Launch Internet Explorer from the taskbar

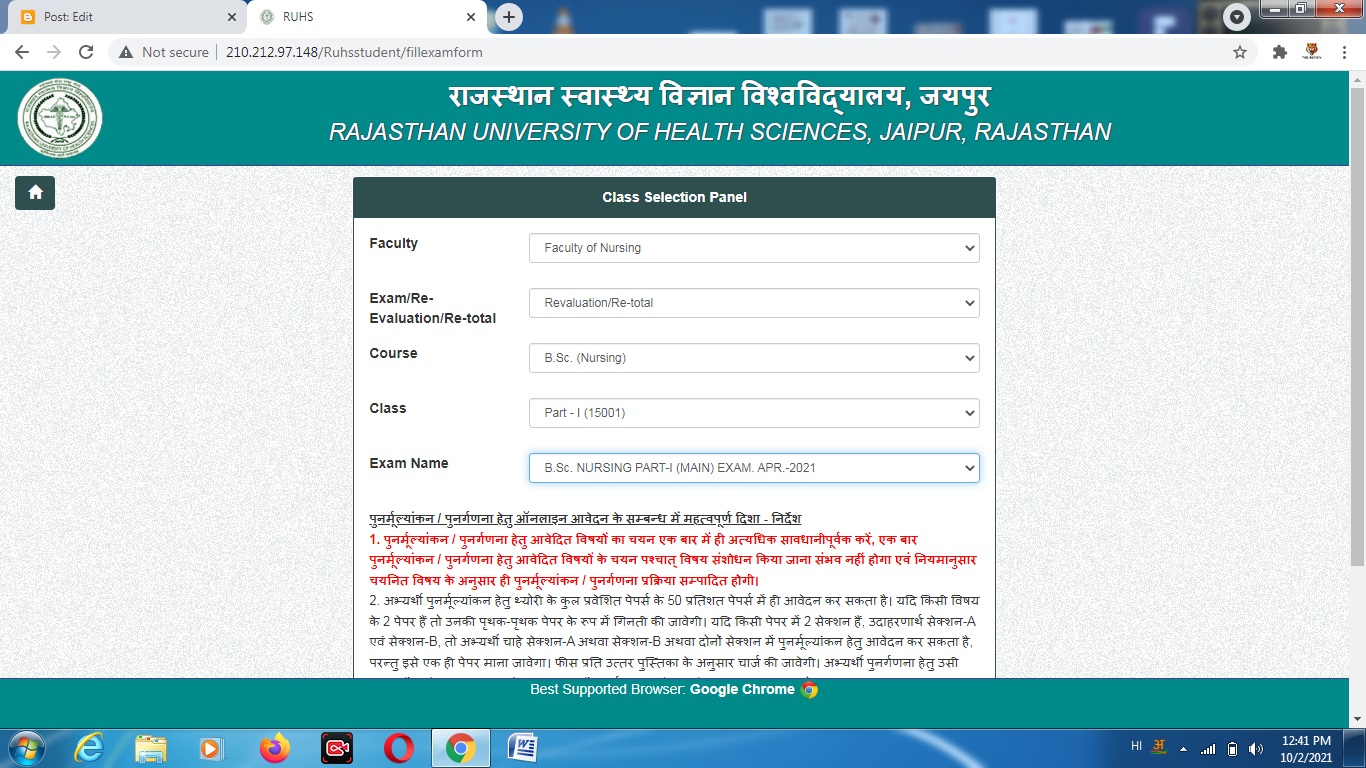pyautogui.click(x=90, y=748)
